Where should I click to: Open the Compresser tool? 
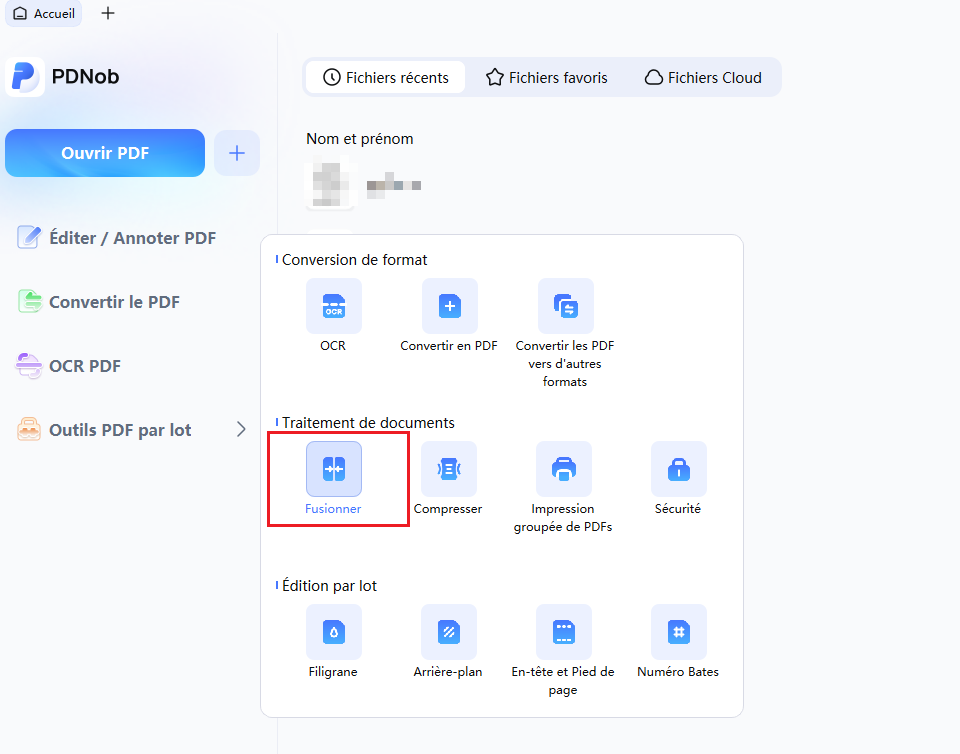449,469
